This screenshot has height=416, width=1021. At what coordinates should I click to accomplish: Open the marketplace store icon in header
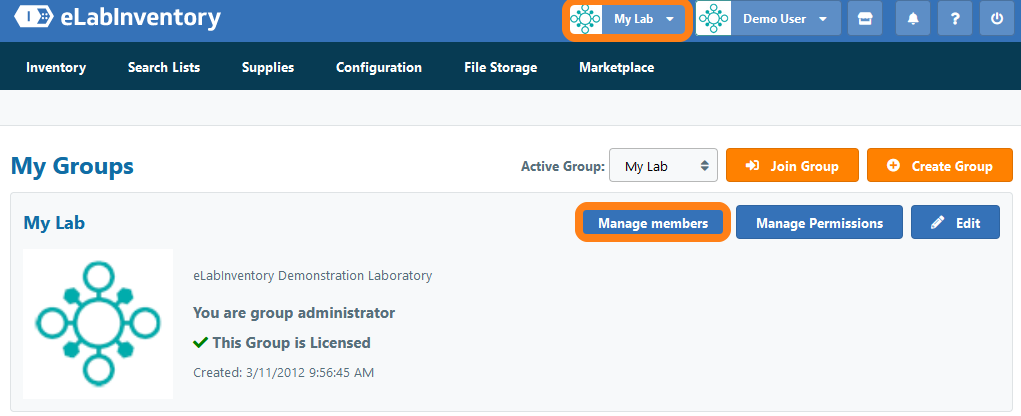[865, 19]
